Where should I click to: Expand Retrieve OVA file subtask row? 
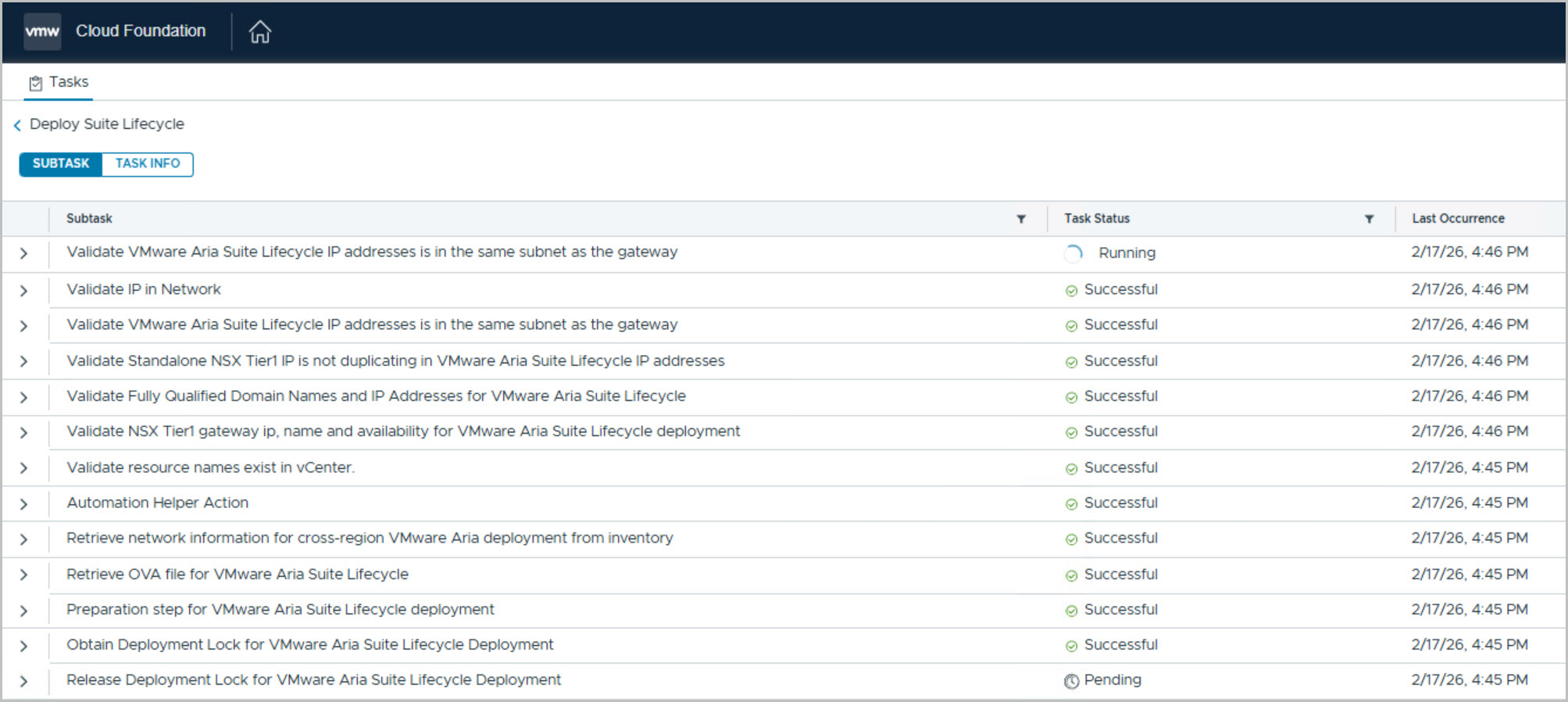click(x=23, y=575)
